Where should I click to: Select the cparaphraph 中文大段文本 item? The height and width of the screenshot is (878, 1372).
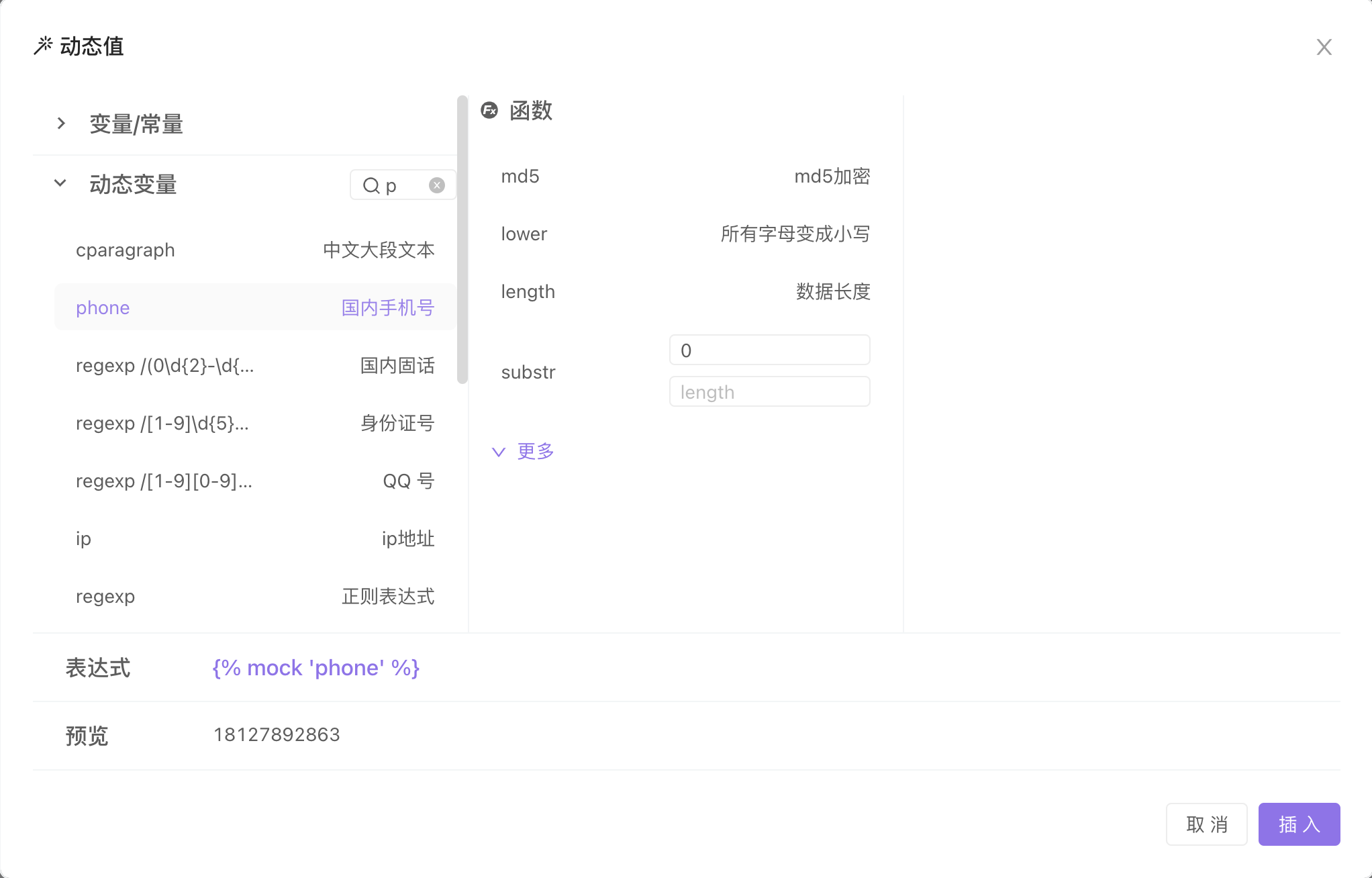click(x=255, y=250)
